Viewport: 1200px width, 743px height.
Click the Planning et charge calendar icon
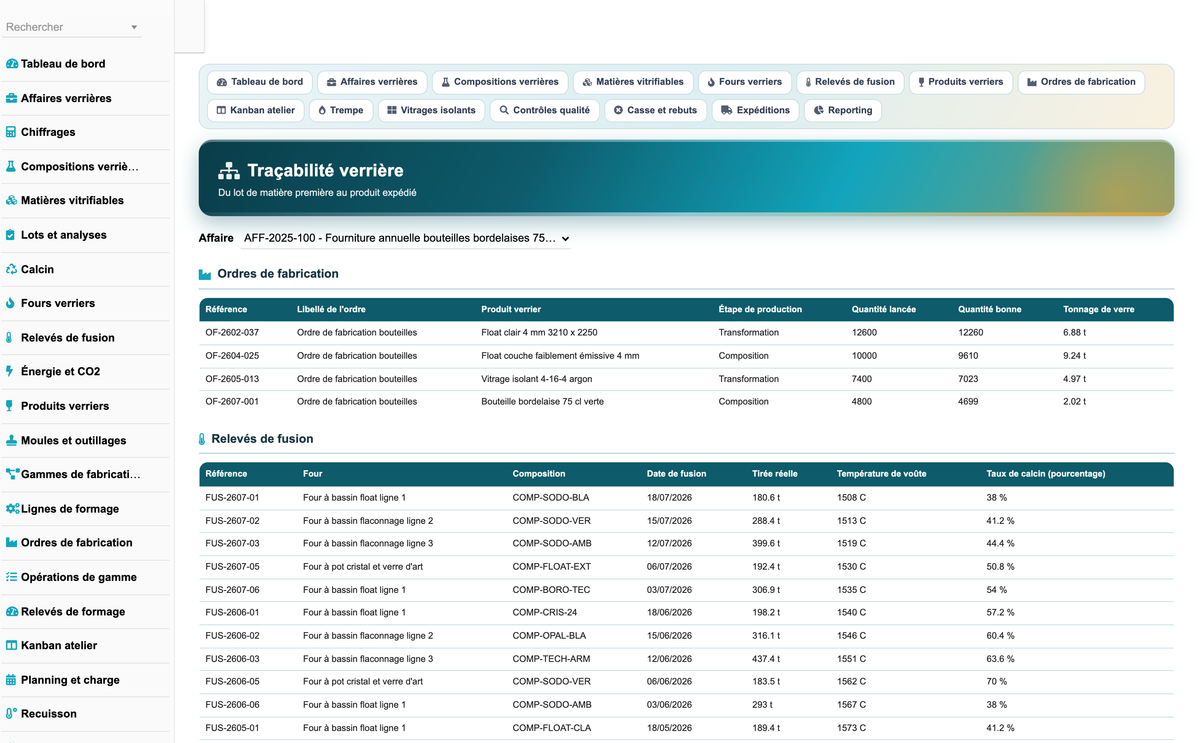pyautogui.click(x=12, y=680)
